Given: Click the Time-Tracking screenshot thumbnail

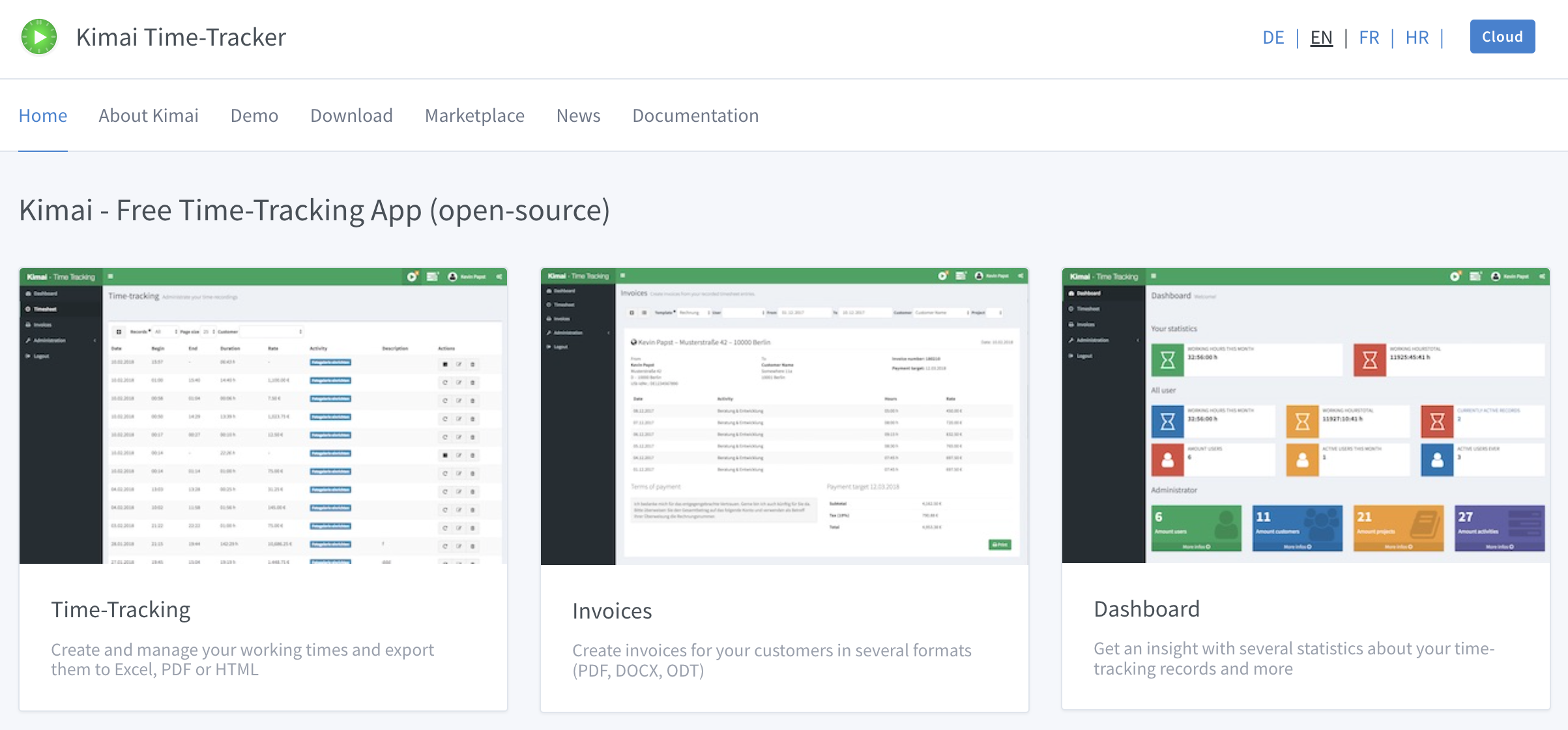Looking at the screenshot, I should pos(263,416).
